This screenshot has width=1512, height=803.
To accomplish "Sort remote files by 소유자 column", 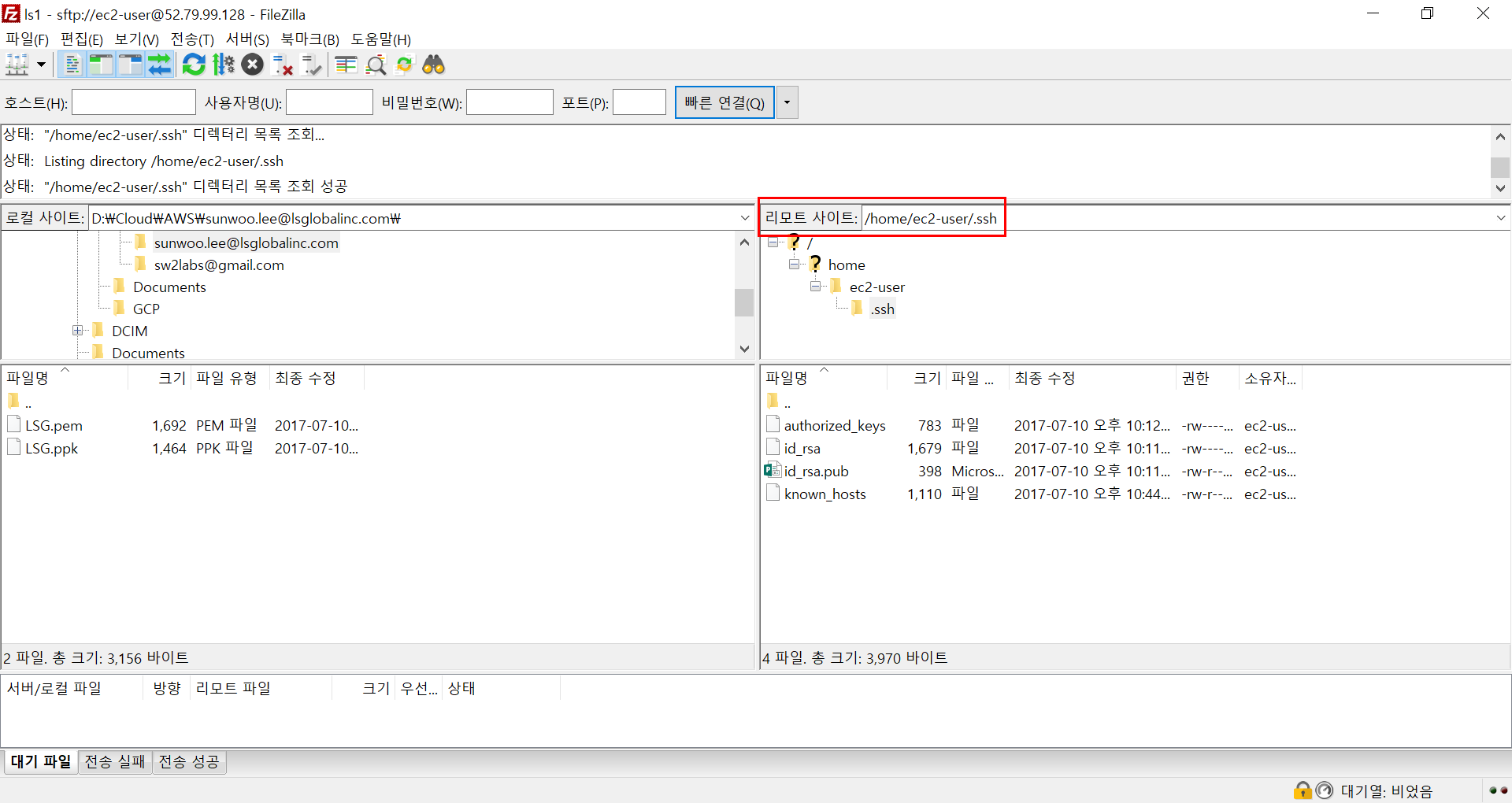I will pos(1270,378).
